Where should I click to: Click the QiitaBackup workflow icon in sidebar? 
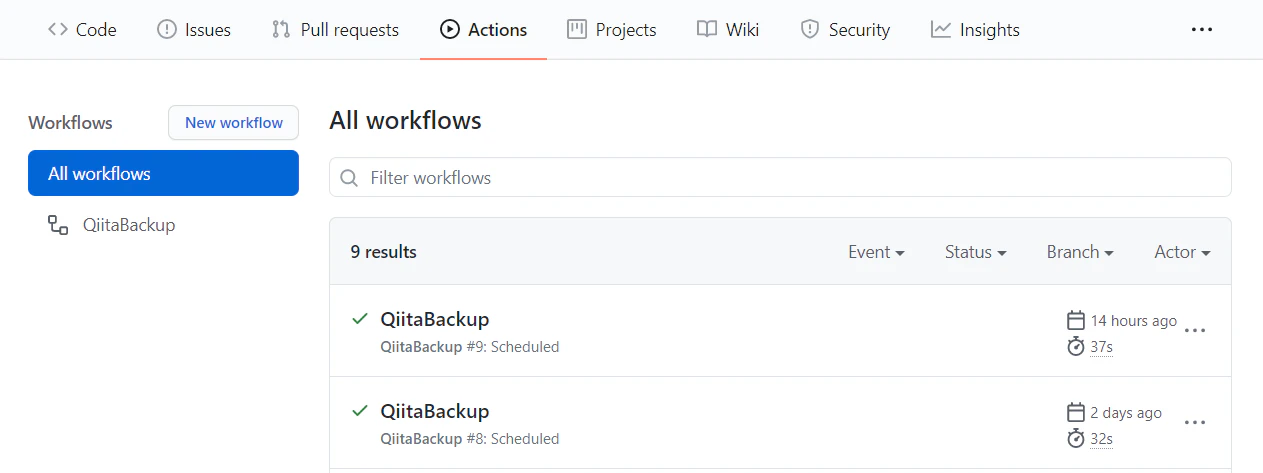[58, 225]
